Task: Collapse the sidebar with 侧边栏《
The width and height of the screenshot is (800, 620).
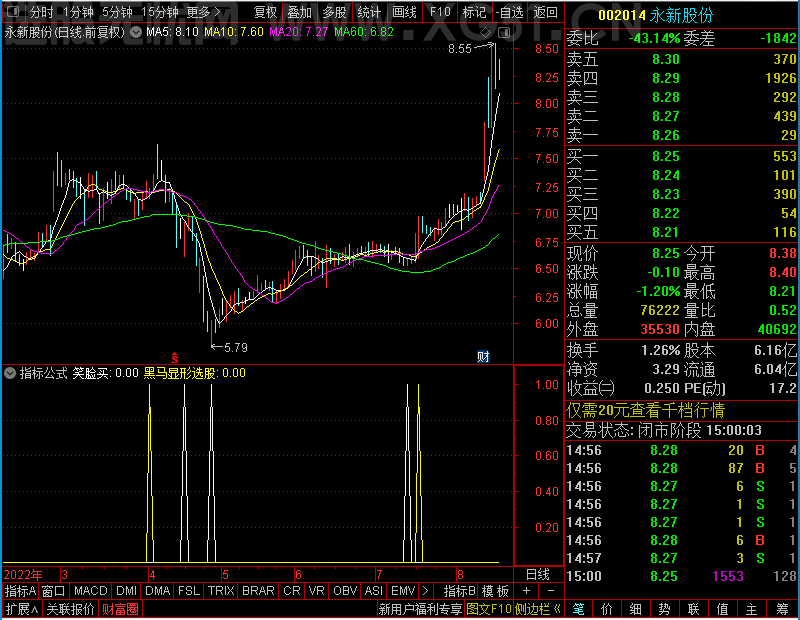Action: tap(538, 609)
